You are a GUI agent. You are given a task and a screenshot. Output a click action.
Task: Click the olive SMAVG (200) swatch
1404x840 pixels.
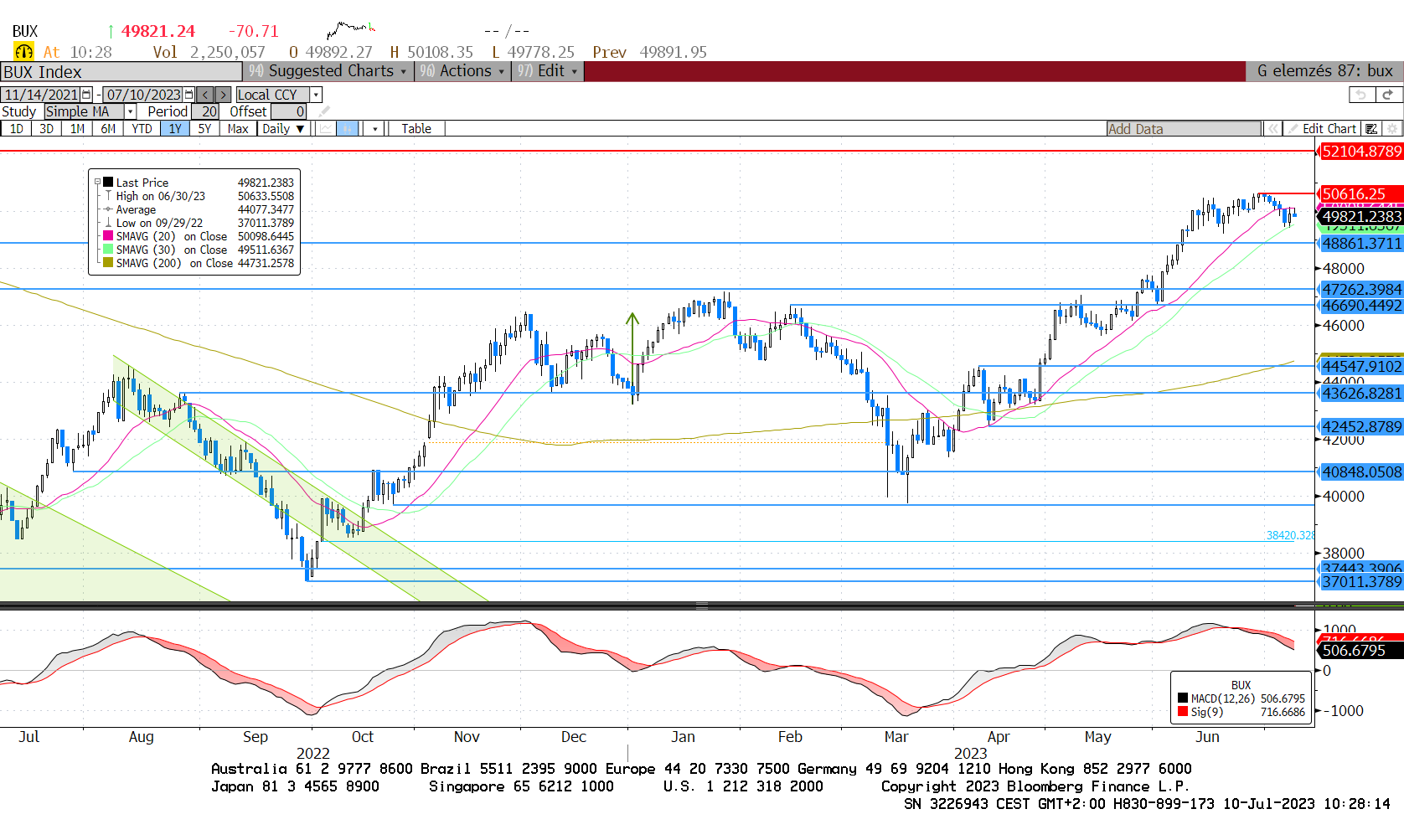coord(108,263)
